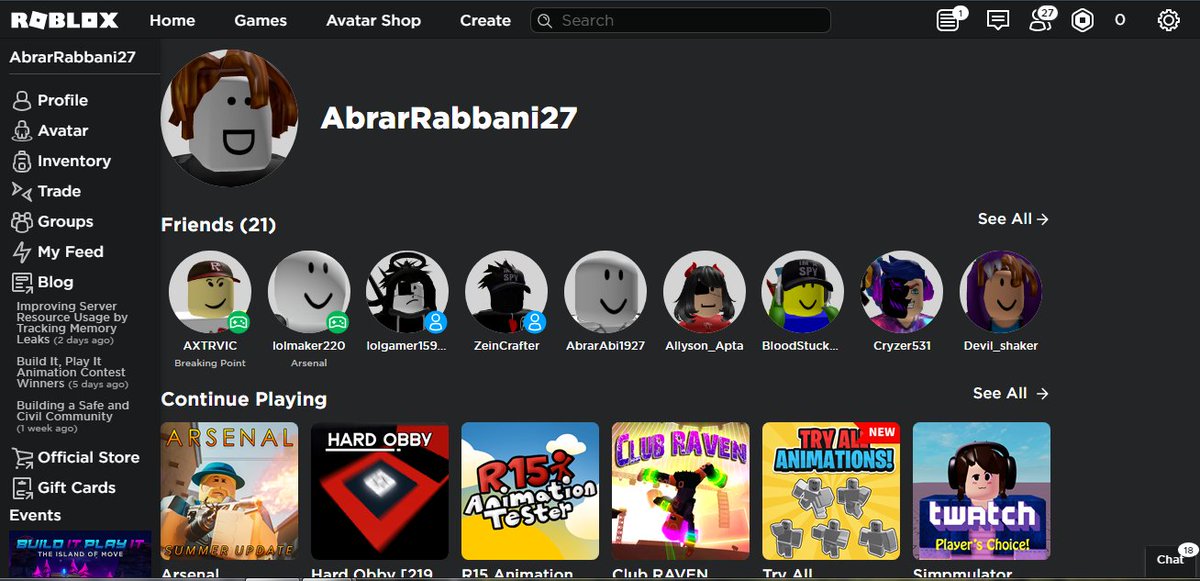Open the messages icon in top bar

tap(998, 20)
